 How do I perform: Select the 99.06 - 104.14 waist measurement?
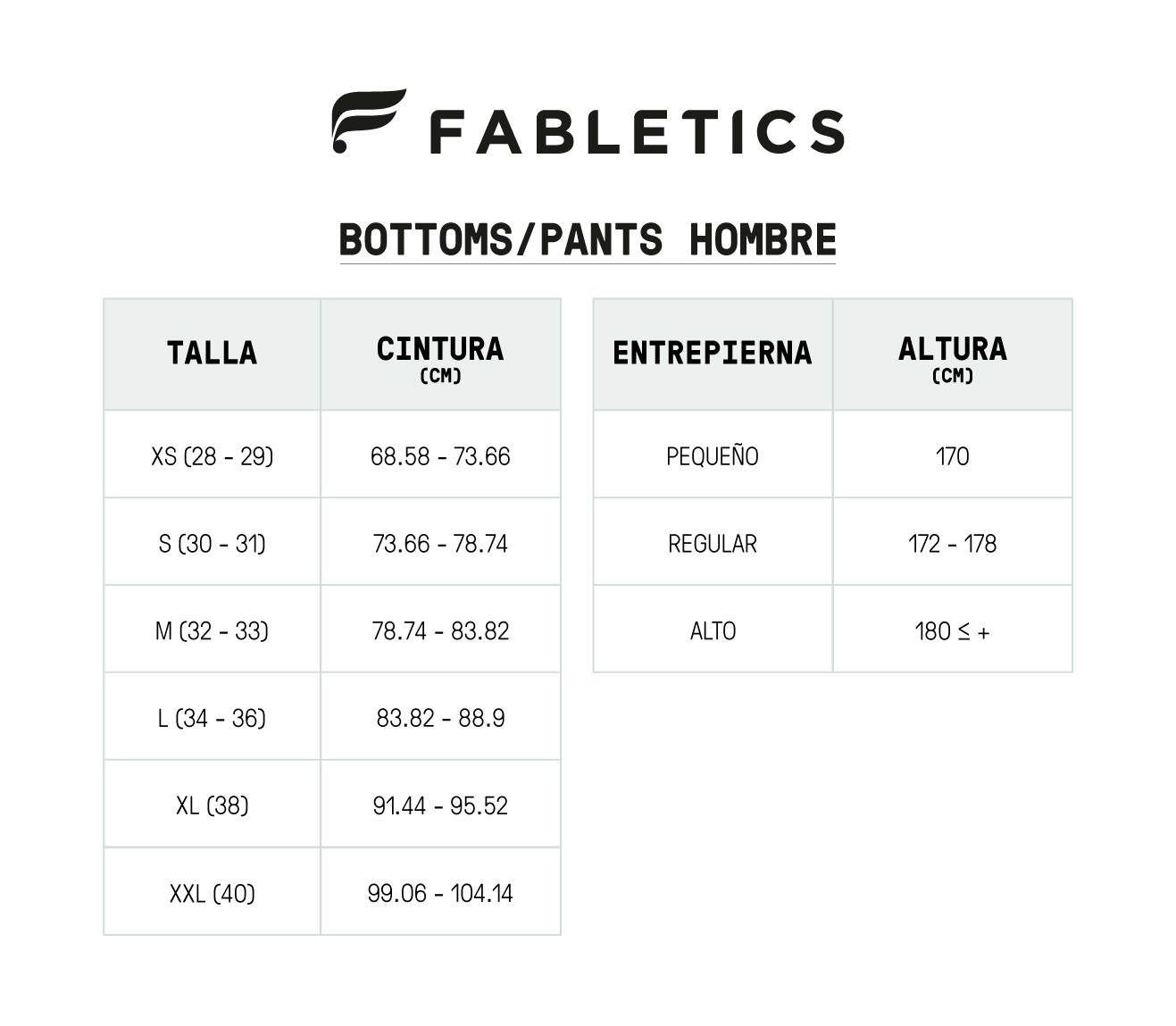[x=440, y=893]
